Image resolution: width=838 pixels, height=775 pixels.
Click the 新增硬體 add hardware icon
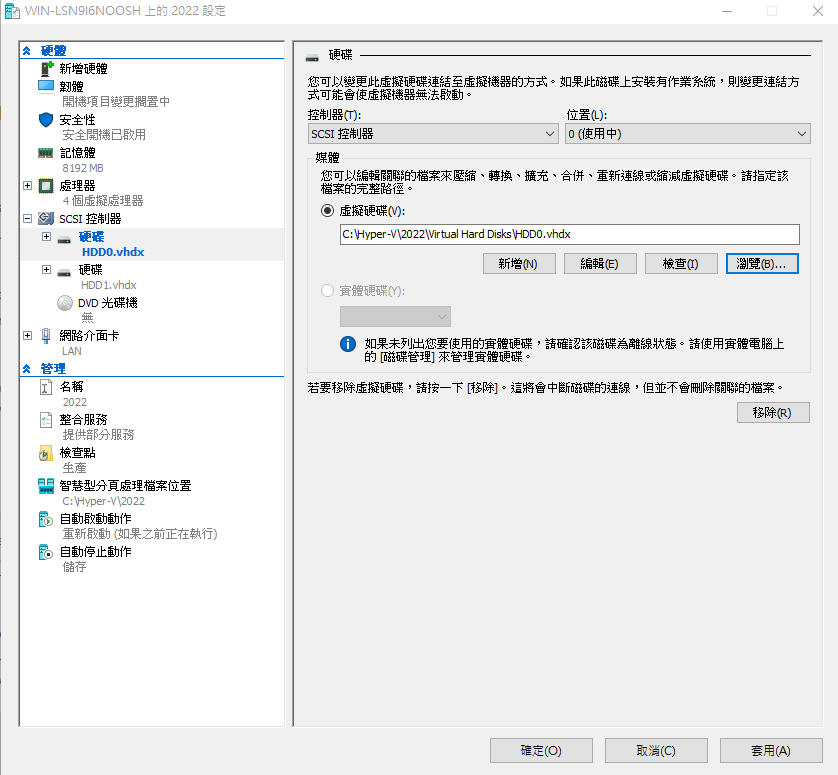[x=47, y=68]
